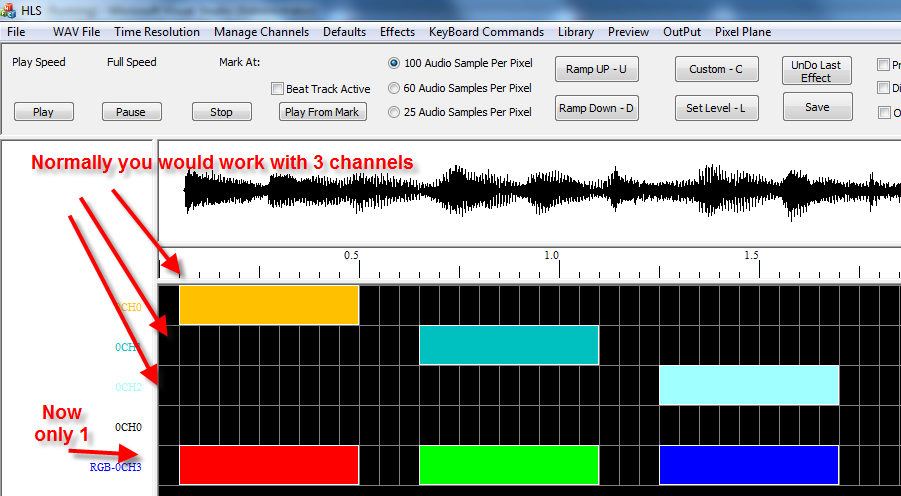Apply the Ramp Down - D effect

596,108
